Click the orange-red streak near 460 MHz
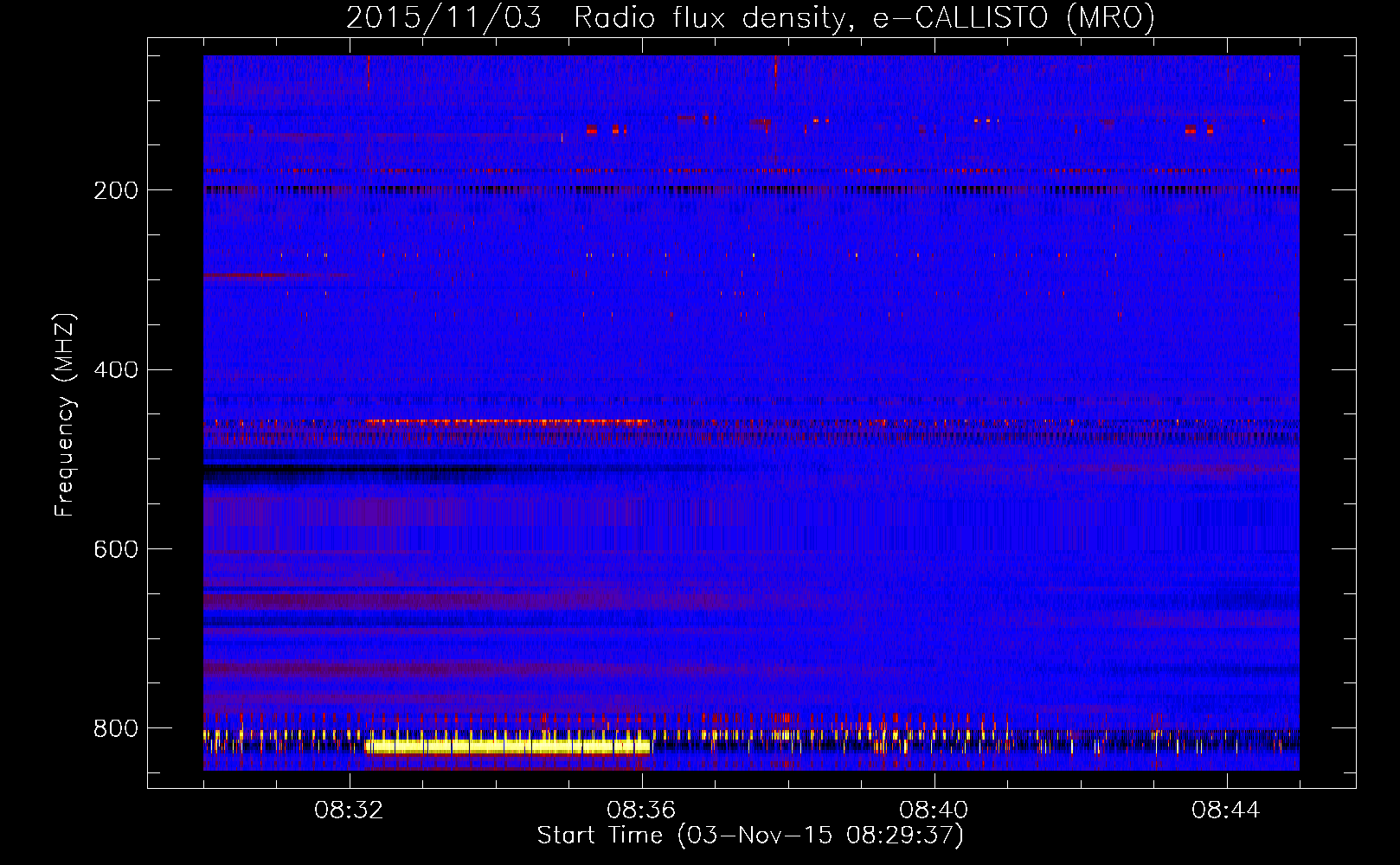1400x865 pixels. pyautogui.click(x=509, y=422)
